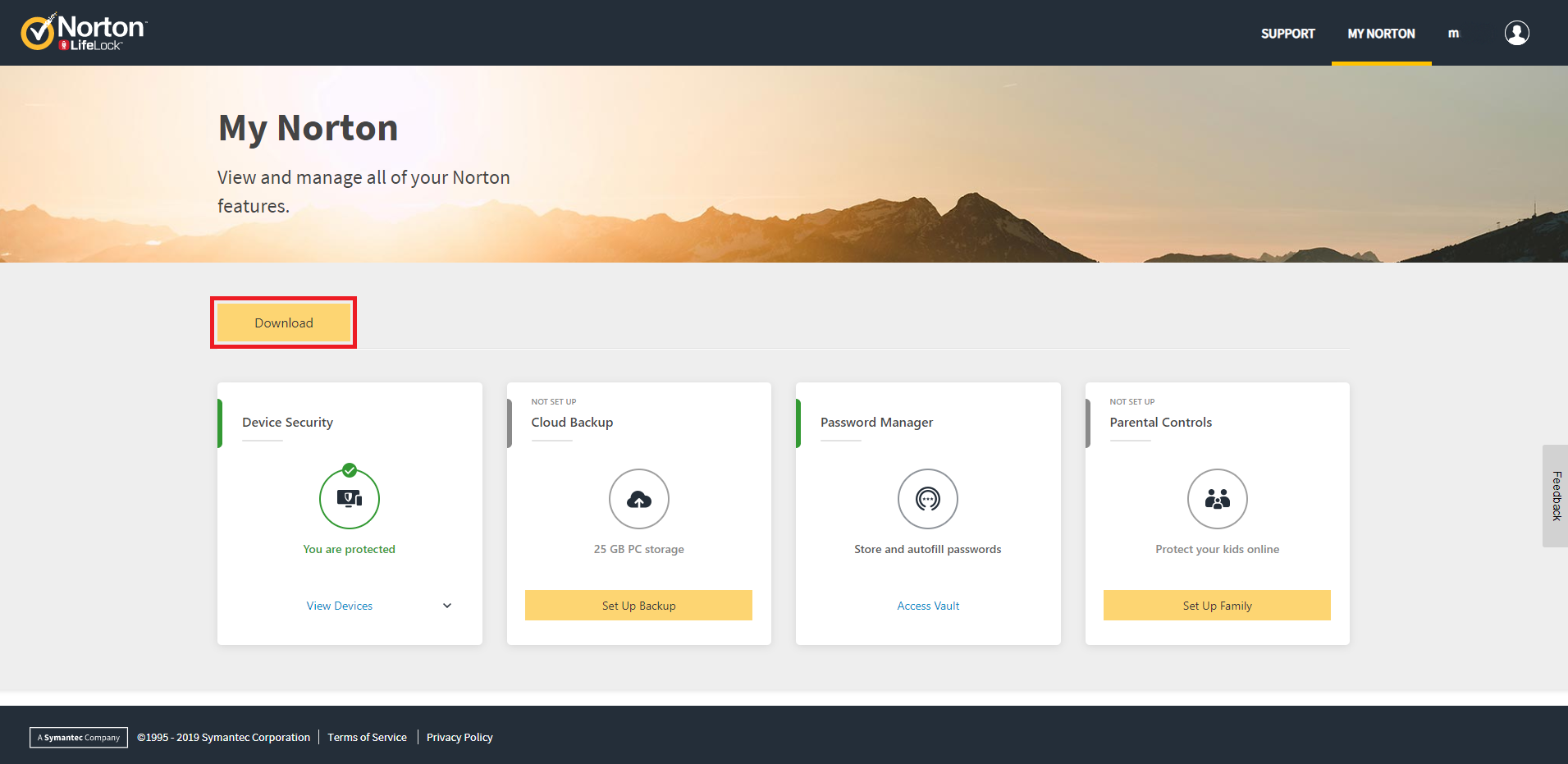Click the Set Up Family button

[1217, 606]
